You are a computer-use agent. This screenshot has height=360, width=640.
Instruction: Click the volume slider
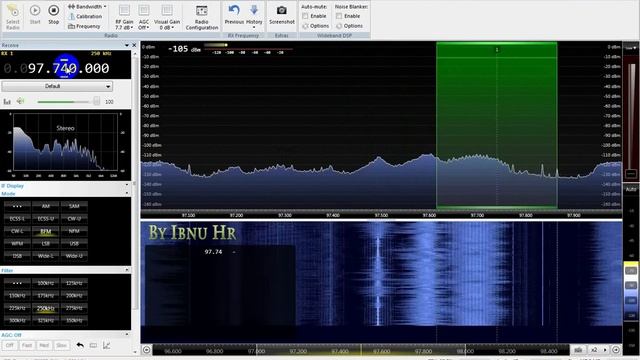pos(68,101)
